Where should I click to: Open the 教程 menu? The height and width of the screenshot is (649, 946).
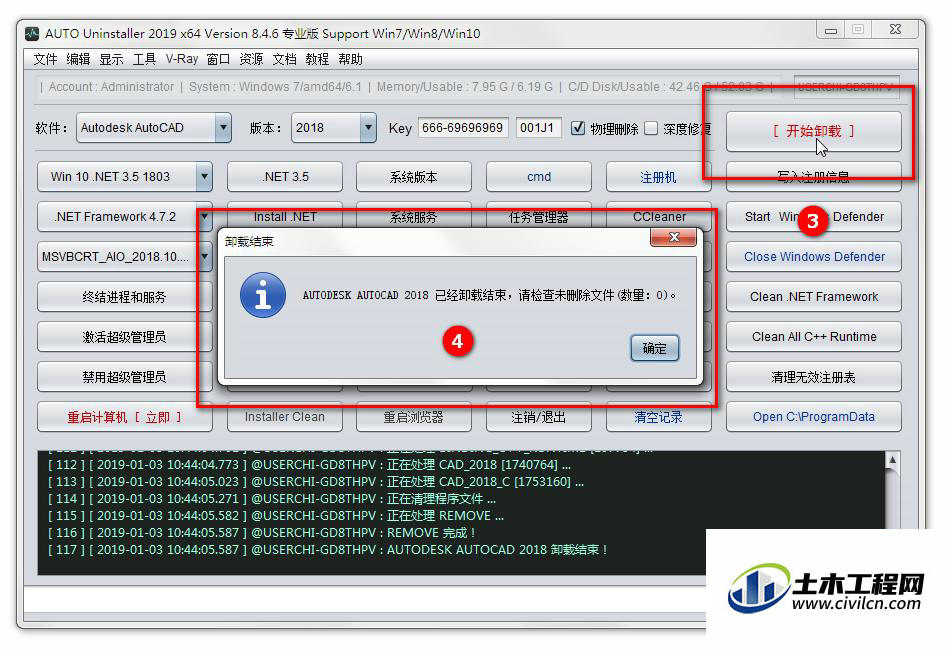(317, 59)
